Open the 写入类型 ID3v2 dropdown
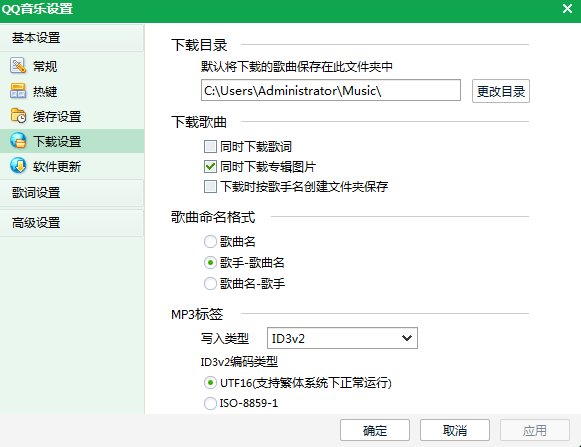Viewport: 581px width, 447px height. coord(342,338)
